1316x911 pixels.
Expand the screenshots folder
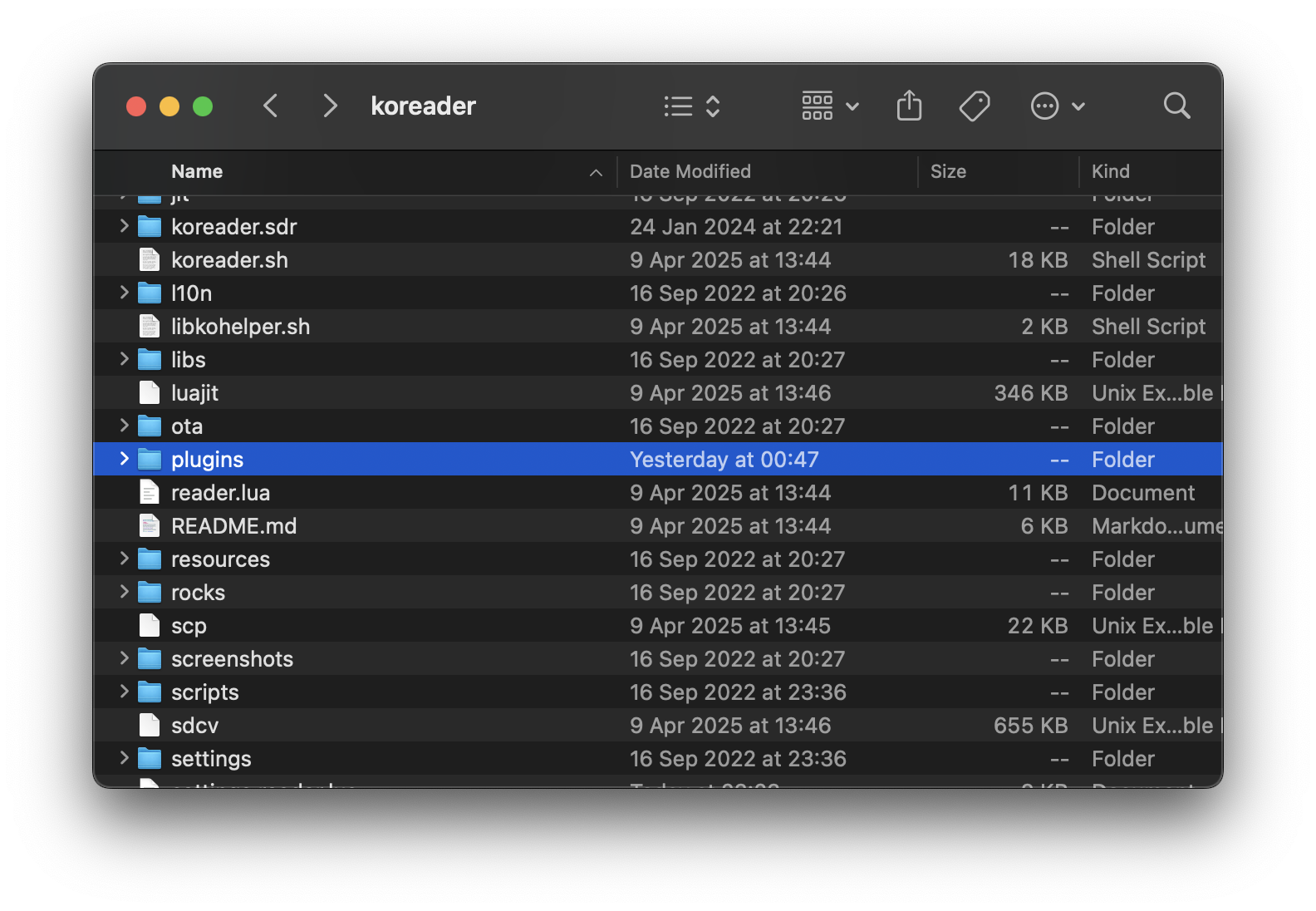click(x=124, y=657)
